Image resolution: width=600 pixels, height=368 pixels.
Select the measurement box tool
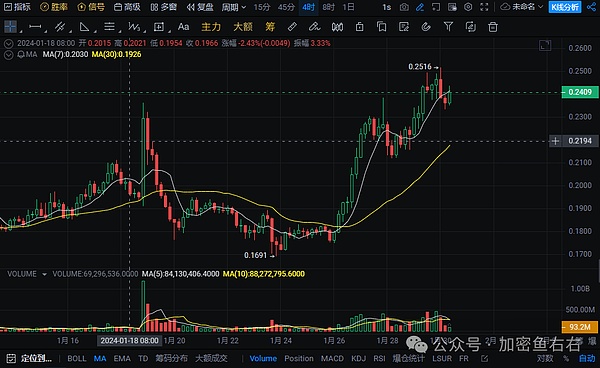coord(159,27)
